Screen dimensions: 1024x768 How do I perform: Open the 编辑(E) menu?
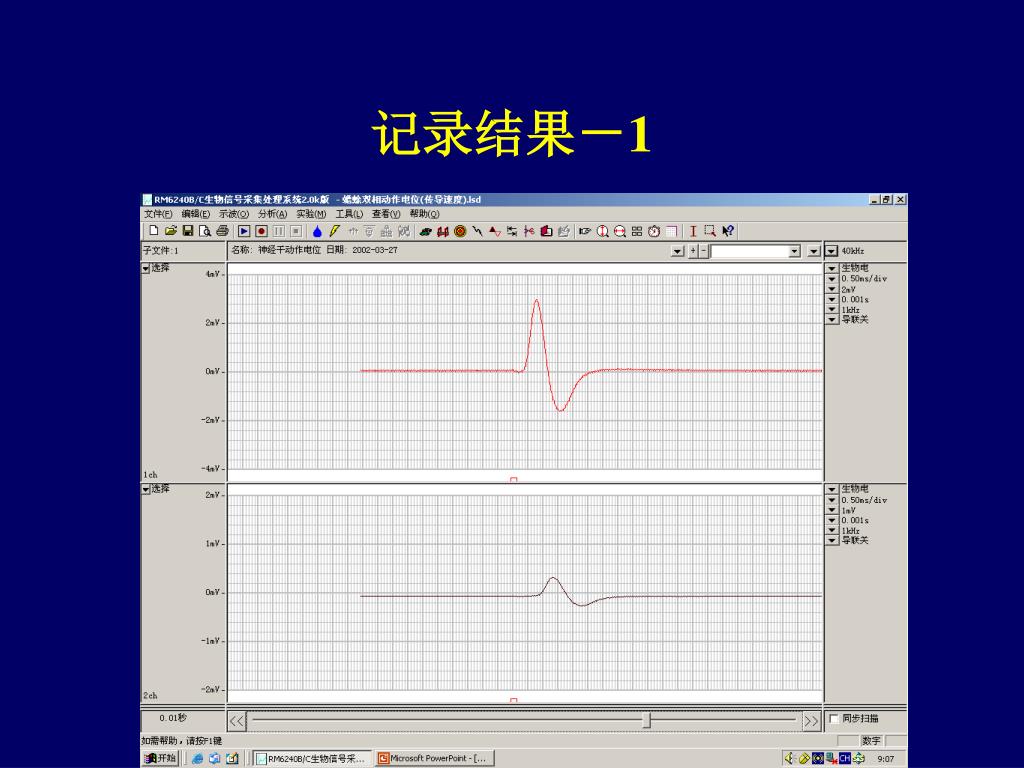click(x=195, y=214)
